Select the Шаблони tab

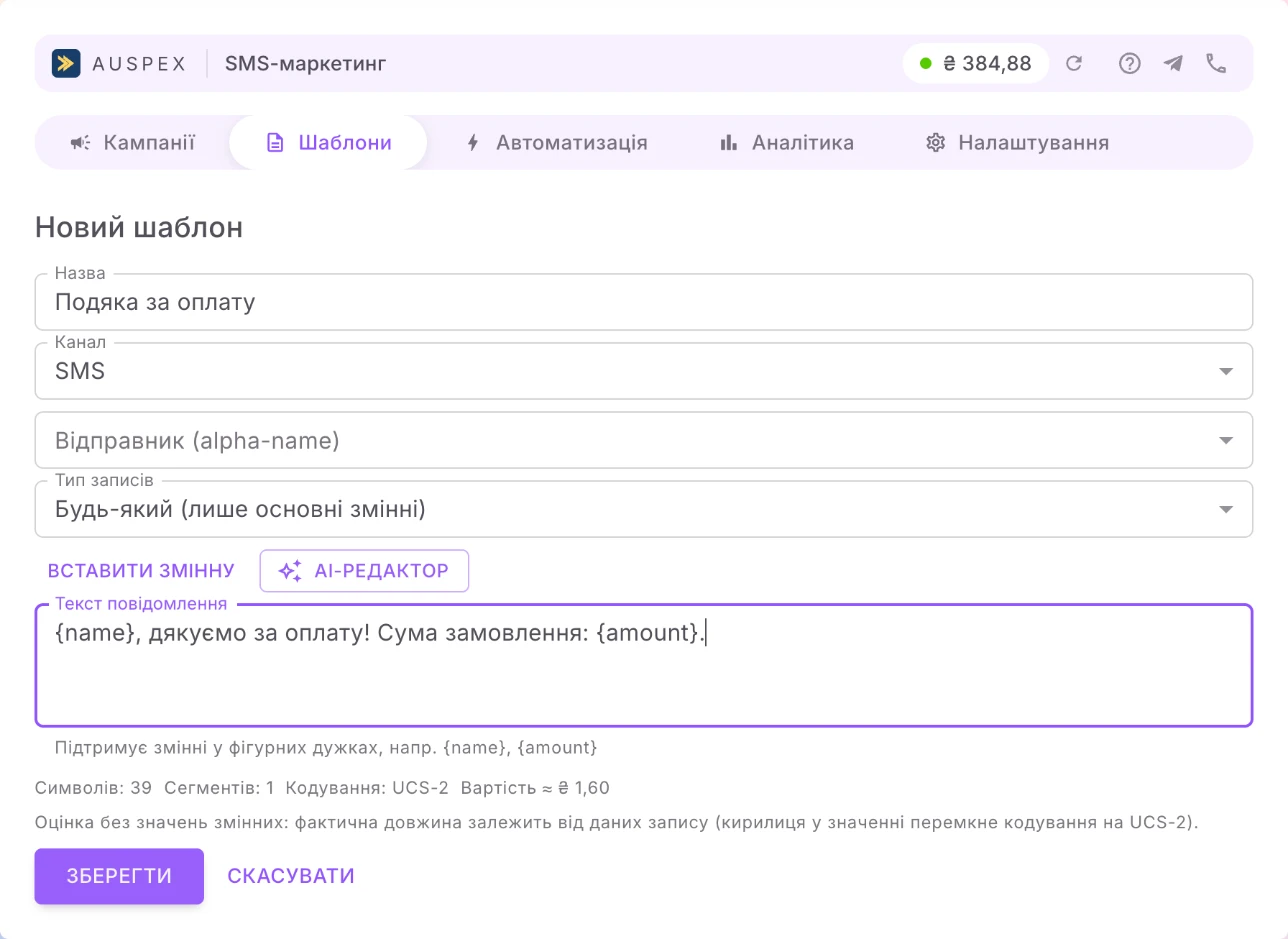click(328, 143)
